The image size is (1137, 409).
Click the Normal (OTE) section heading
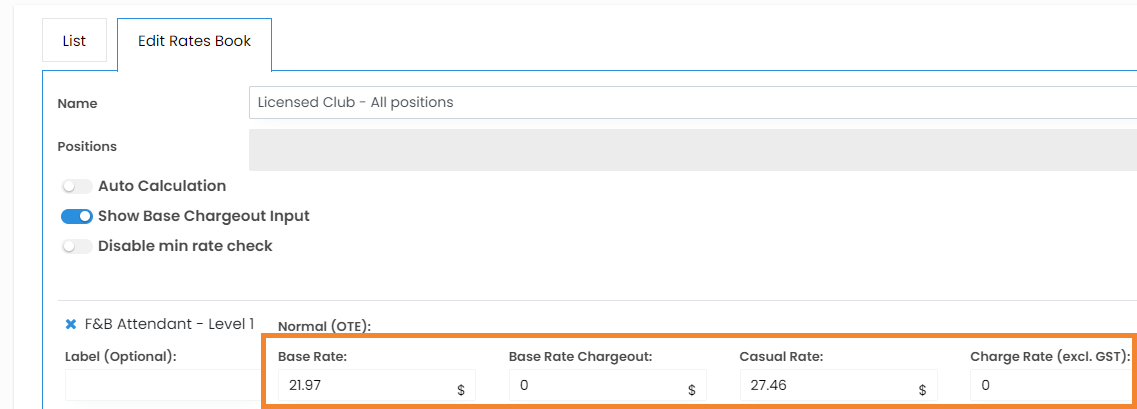pos(324,326)
